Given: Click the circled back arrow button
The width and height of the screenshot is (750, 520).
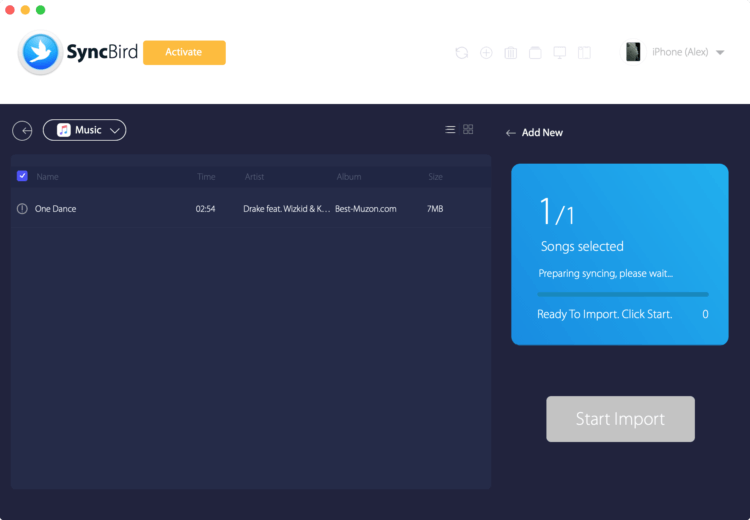Looking at the screenshot, I should (x=22, y=131).
